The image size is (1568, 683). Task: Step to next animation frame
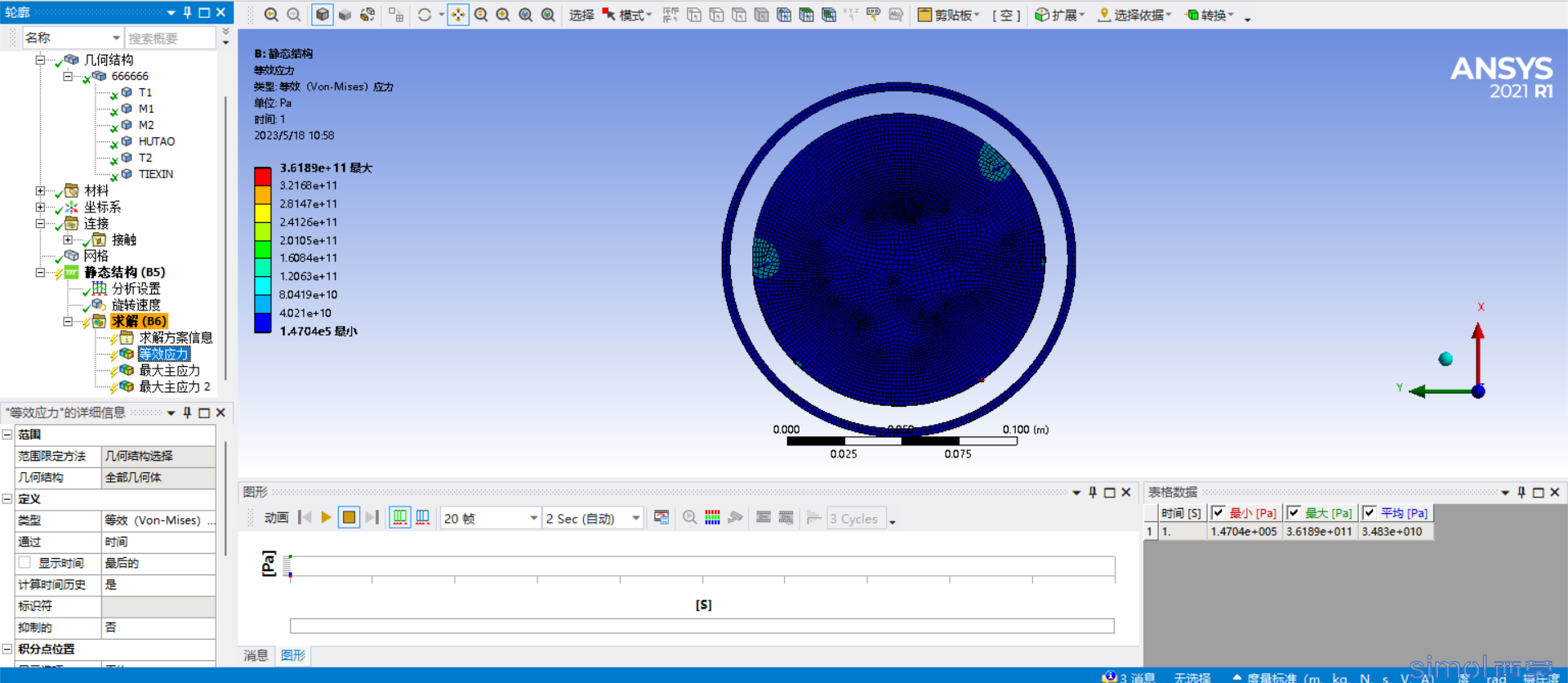(372, 517)
